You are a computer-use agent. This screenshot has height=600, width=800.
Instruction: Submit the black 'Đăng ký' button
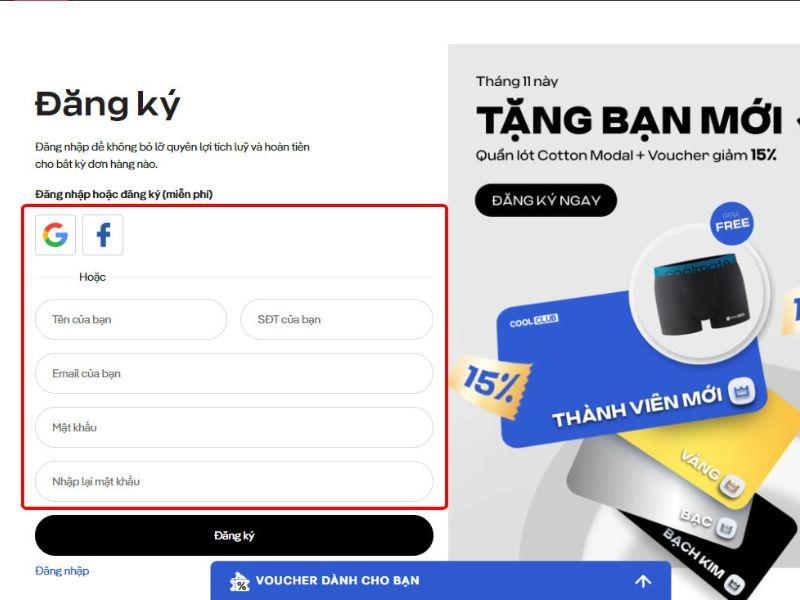234,536
